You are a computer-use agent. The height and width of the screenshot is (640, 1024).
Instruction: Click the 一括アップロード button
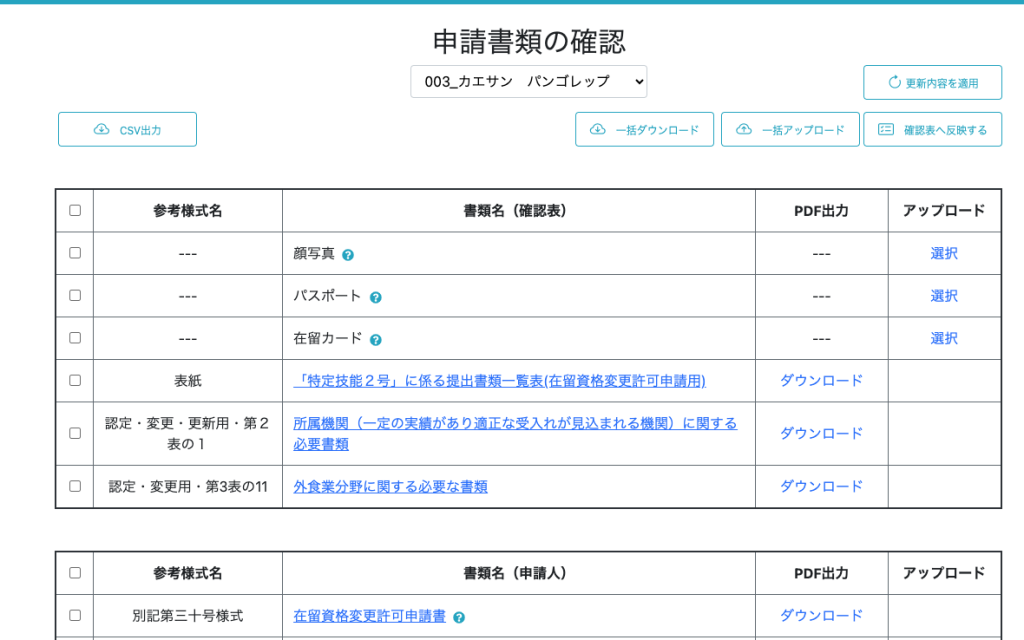click(790, 129)
